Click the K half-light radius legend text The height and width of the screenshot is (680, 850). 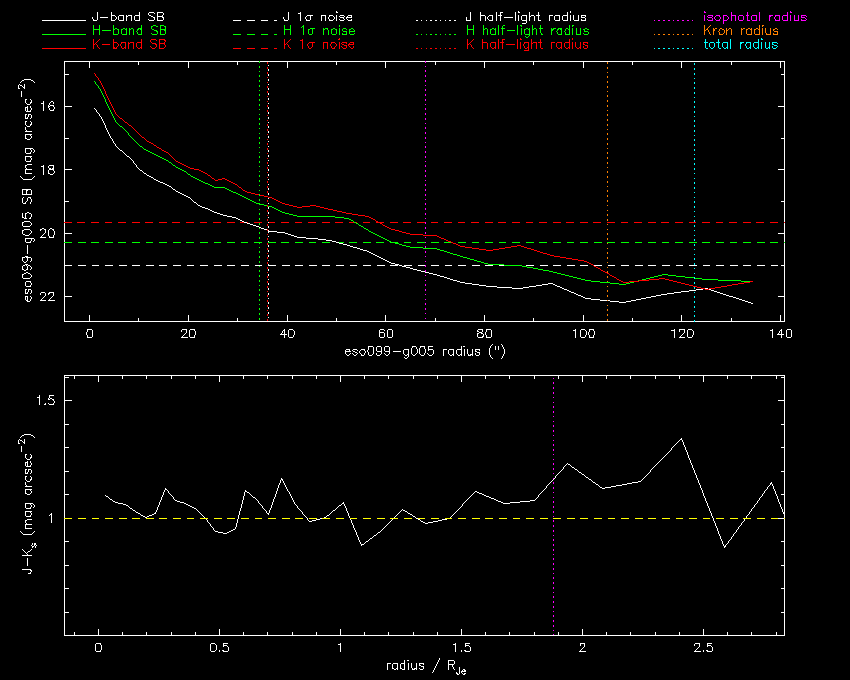point(527,44)
